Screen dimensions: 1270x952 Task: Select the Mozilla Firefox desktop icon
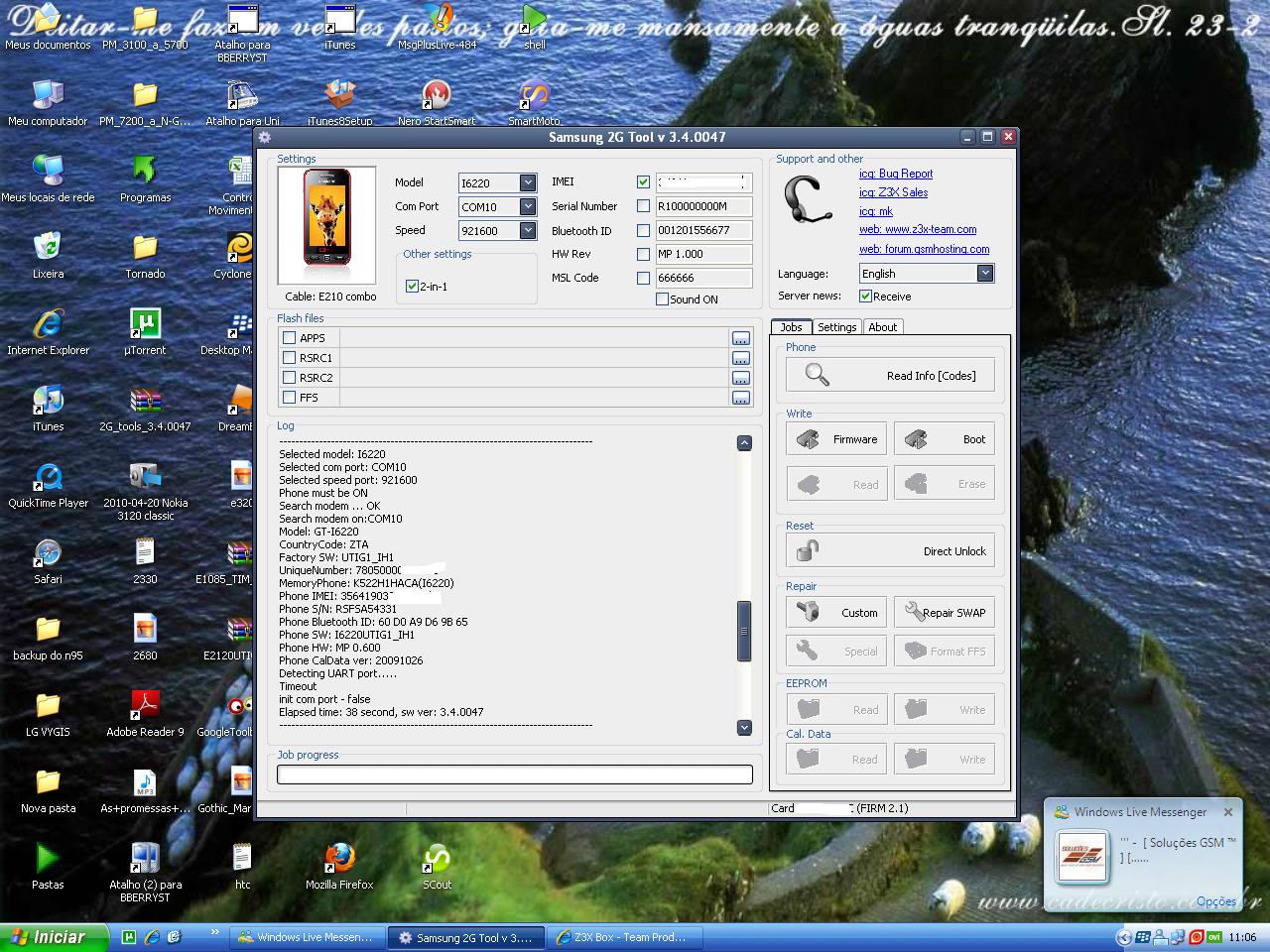339,867
